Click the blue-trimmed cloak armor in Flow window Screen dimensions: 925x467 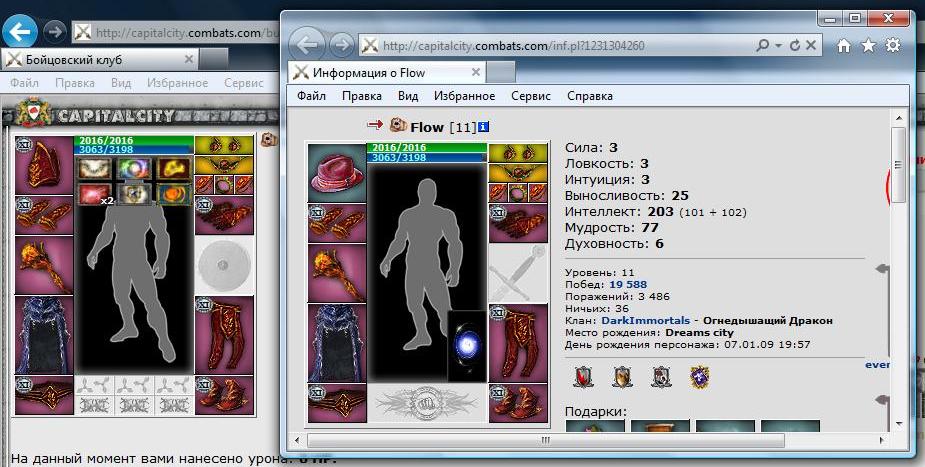coord(337,343)
